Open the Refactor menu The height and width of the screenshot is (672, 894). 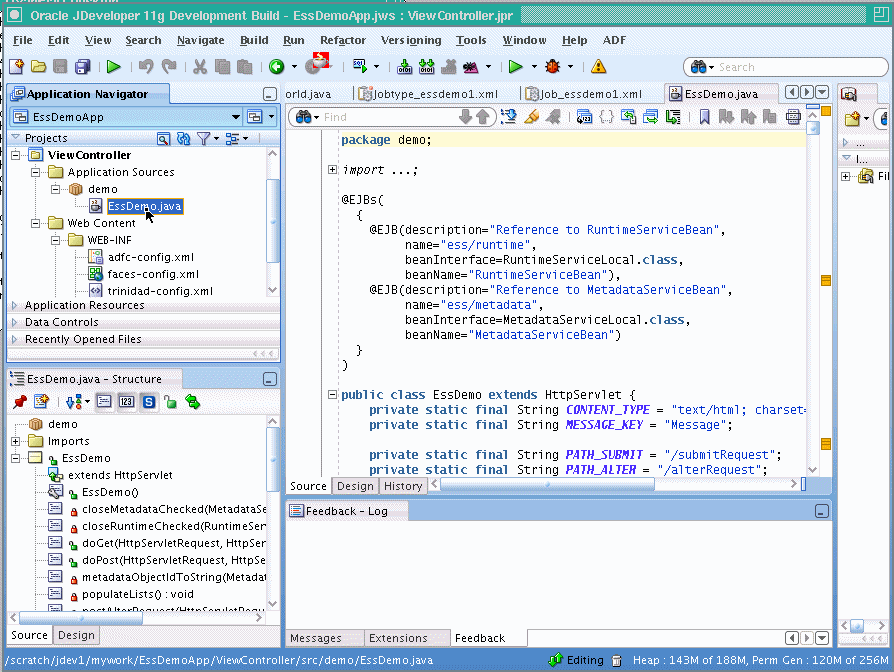coord(342,40)
